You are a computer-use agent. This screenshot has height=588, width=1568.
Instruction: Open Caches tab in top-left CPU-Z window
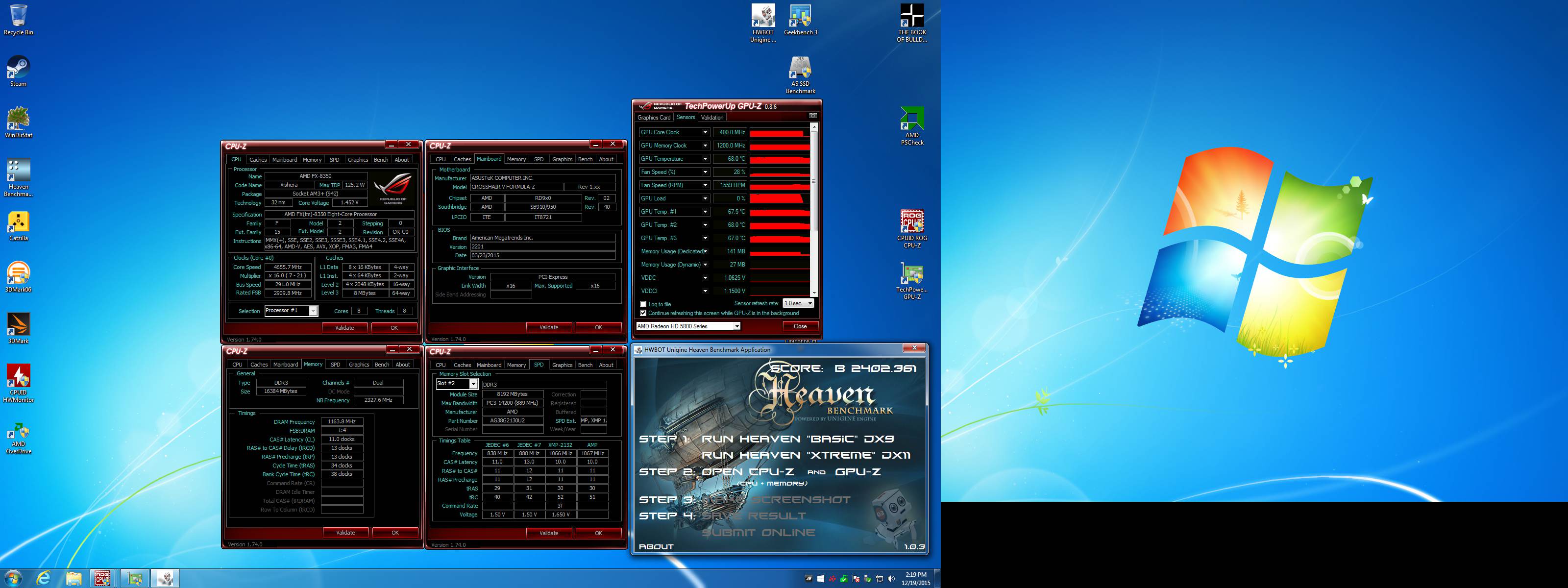click(x=258, y=159)
